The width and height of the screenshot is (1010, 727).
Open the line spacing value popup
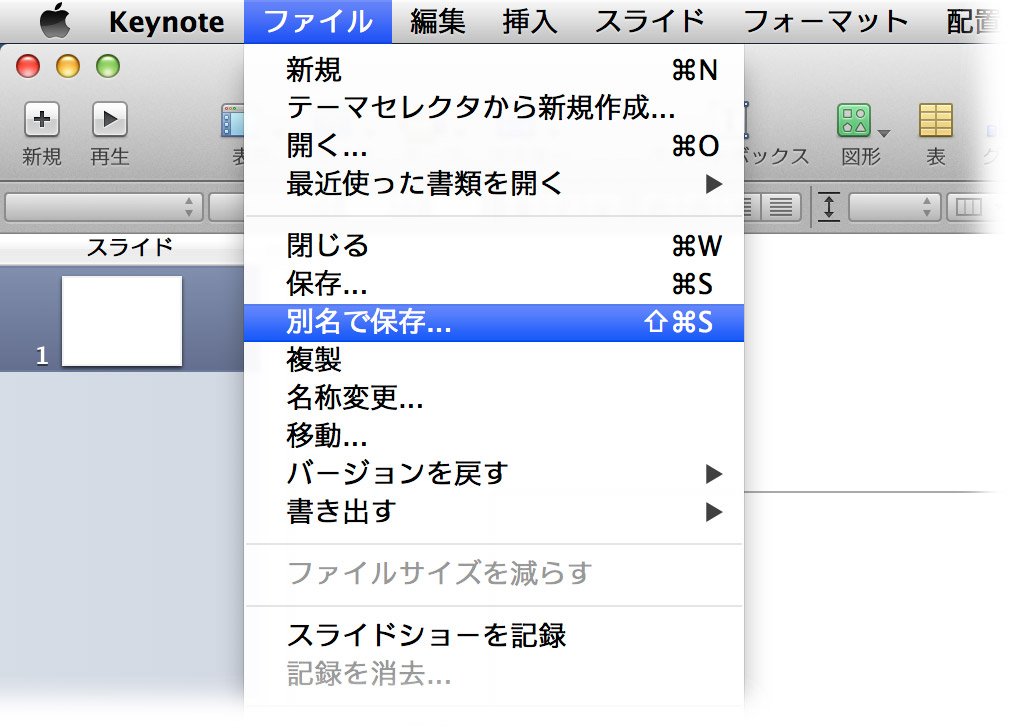pos(895,207)
